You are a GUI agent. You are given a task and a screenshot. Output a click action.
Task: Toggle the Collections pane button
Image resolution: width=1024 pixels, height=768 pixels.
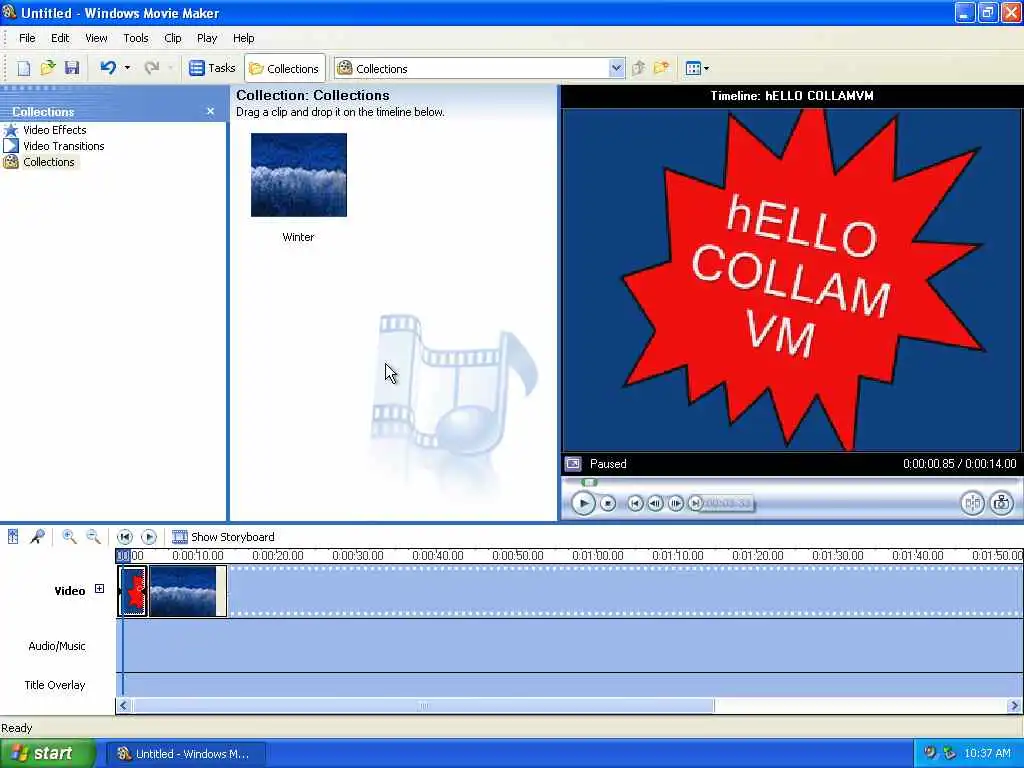click(285, 68)
